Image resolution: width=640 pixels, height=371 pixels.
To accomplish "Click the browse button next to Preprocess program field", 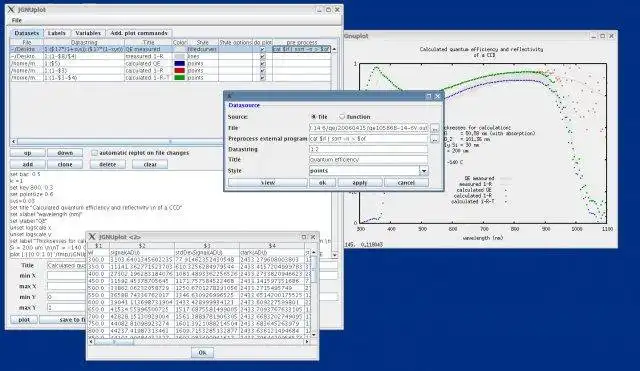I will [x=435, y=139].
